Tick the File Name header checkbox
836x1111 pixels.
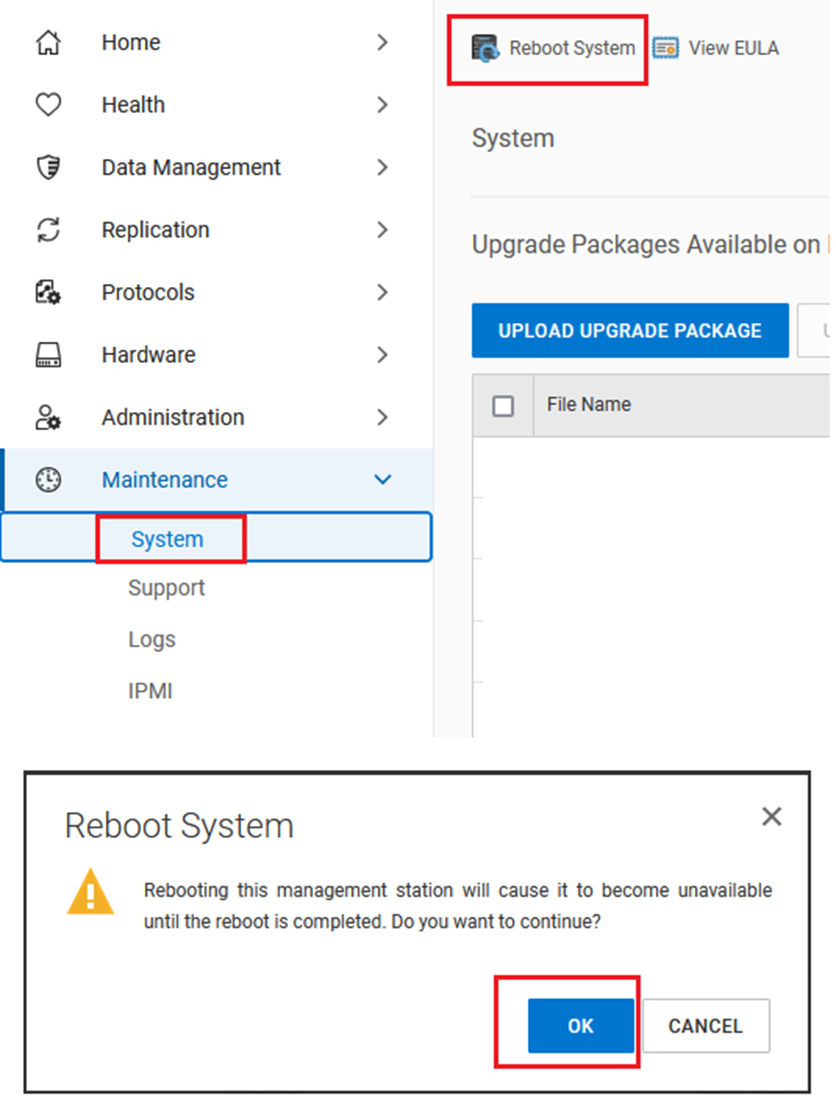pyautogui.click(x=504, y=406)
